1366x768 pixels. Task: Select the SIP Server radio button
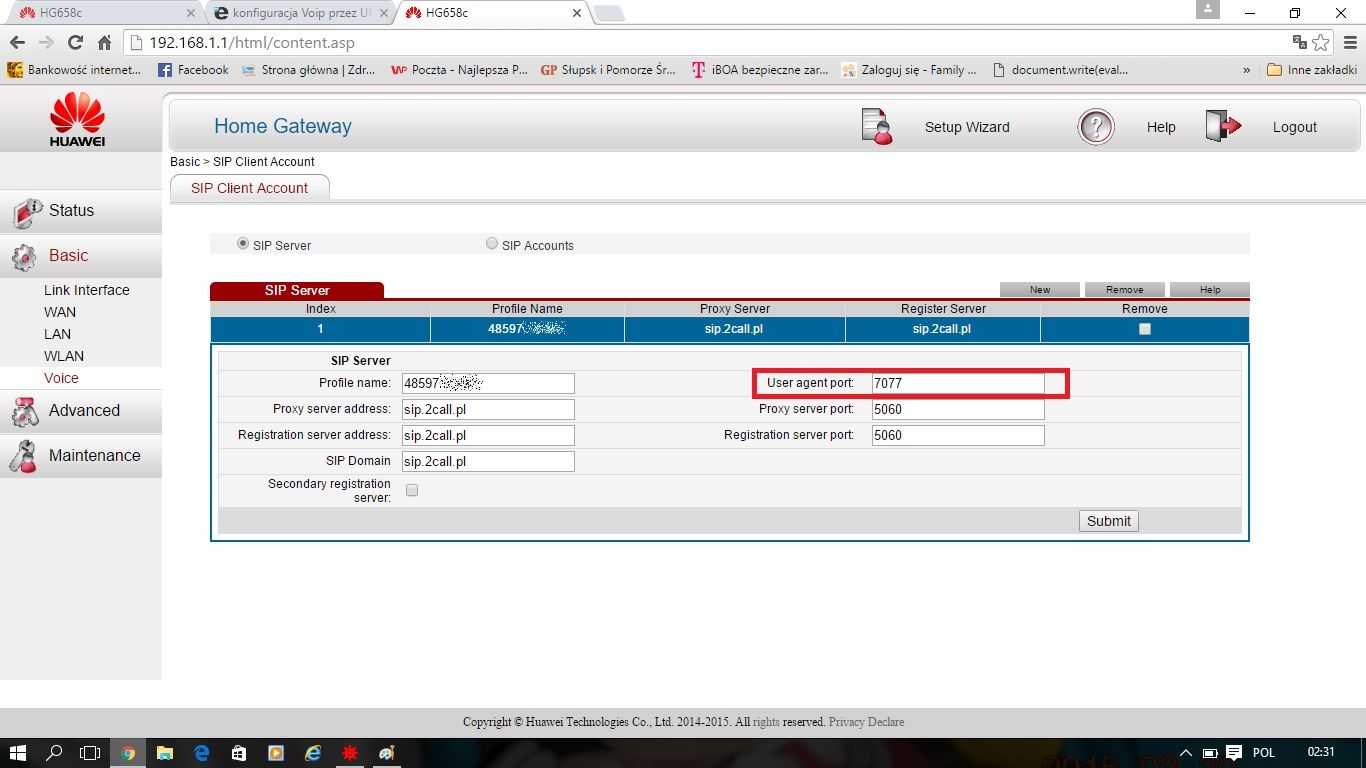point(242,244)
